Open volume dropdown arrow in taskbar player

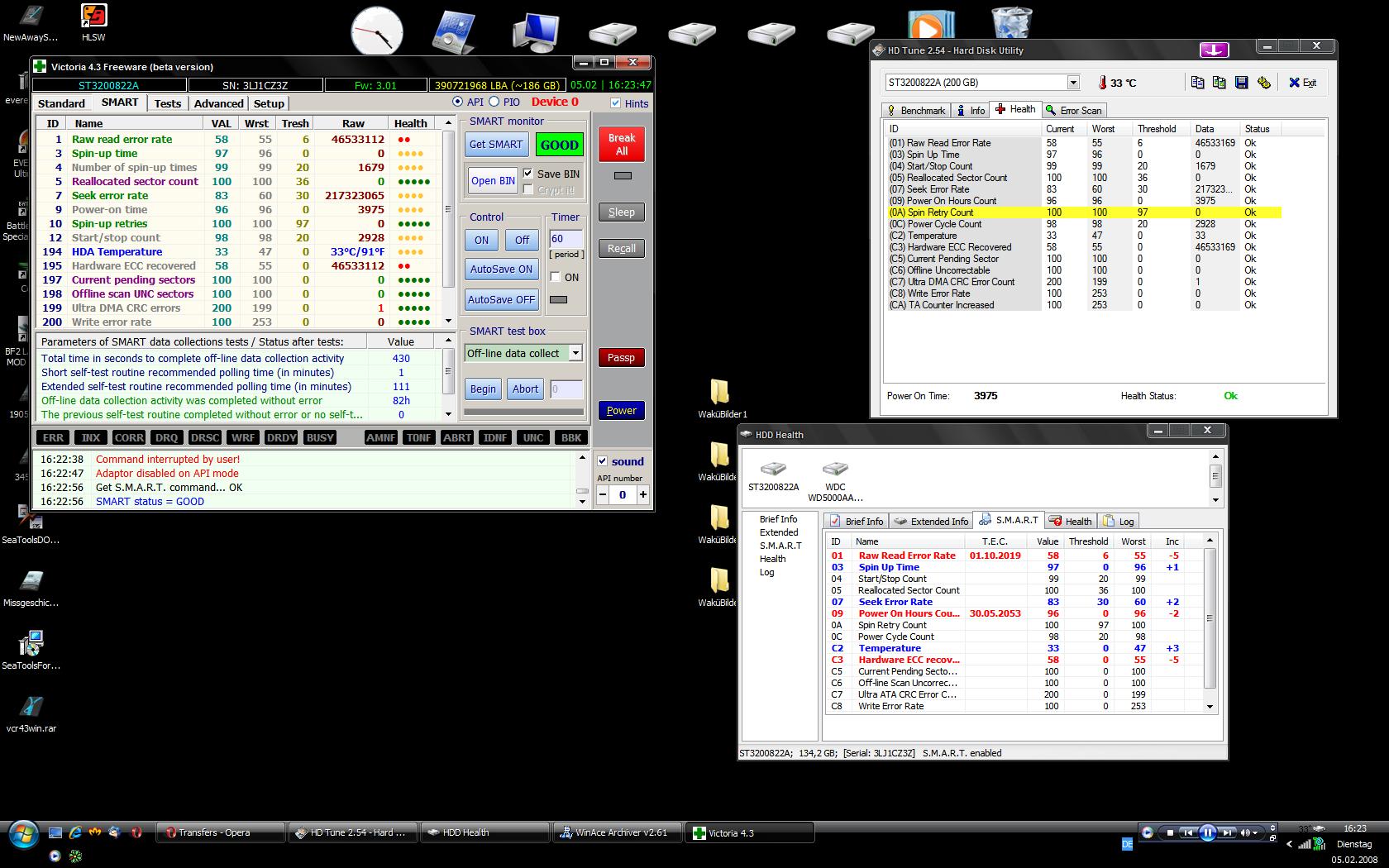(x=1256, y=832)
